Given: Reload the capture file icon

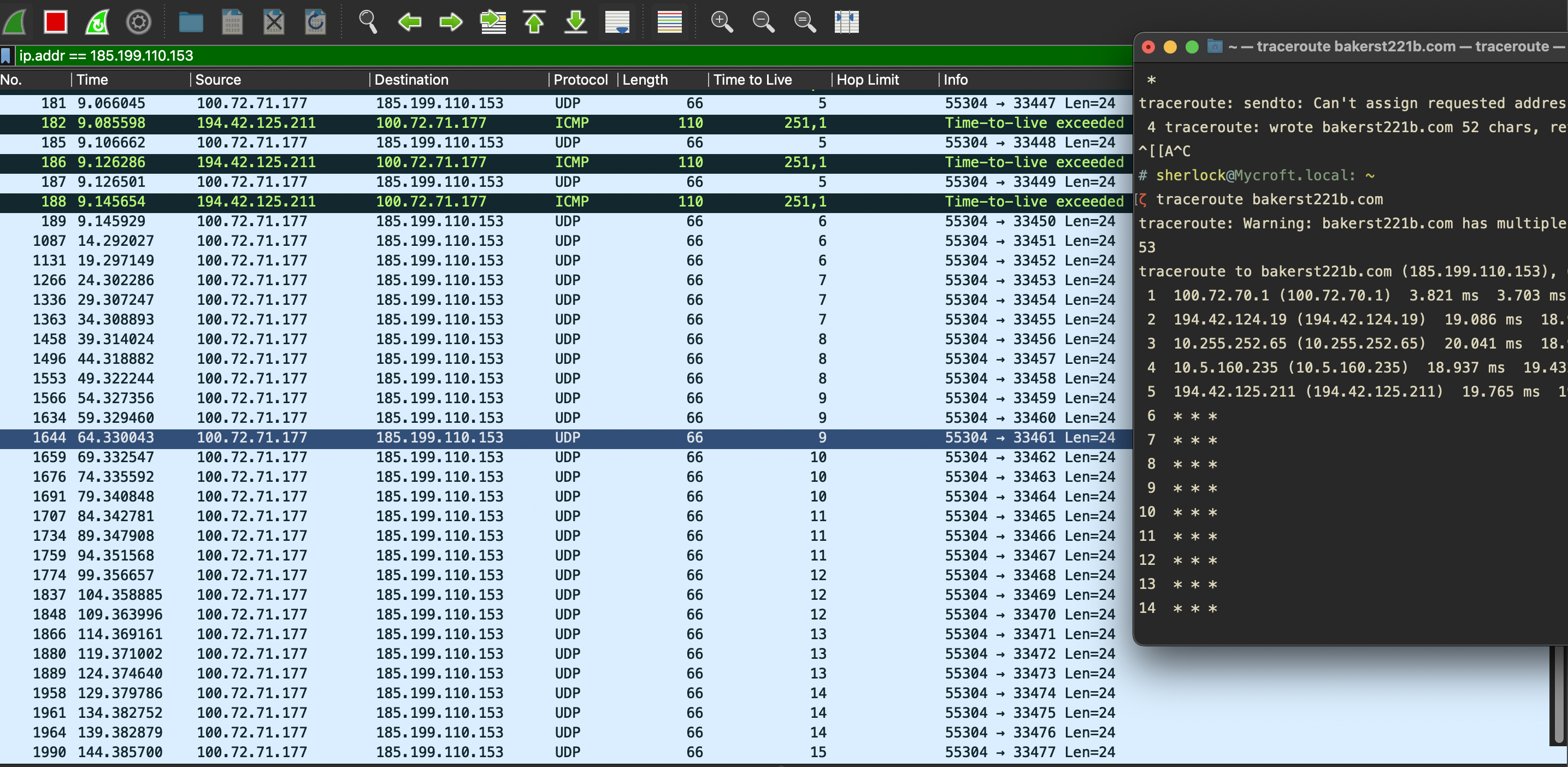Looking at the screenshot, I should point(315,22).
